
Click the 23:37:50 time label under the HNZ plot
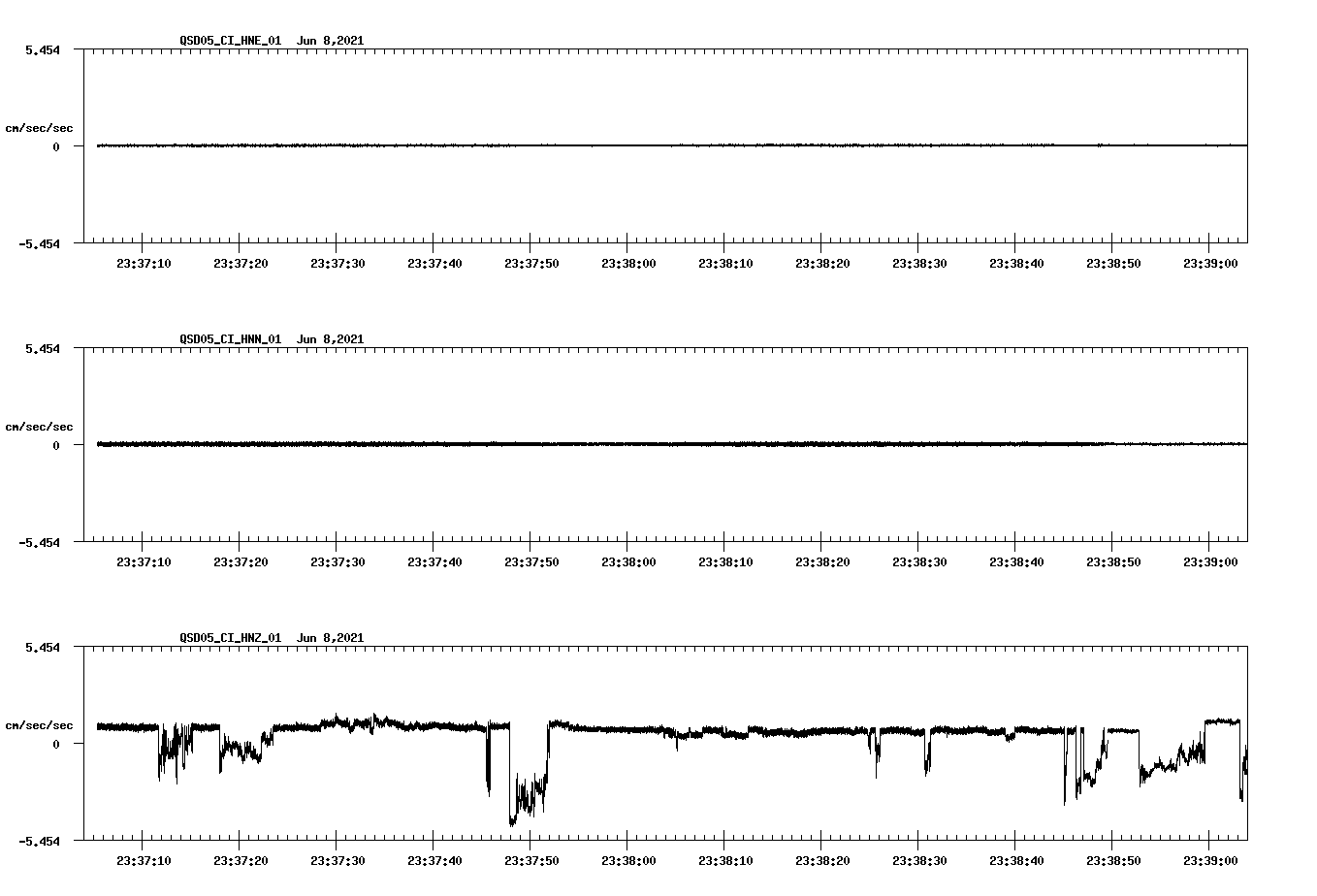point(531,860)
